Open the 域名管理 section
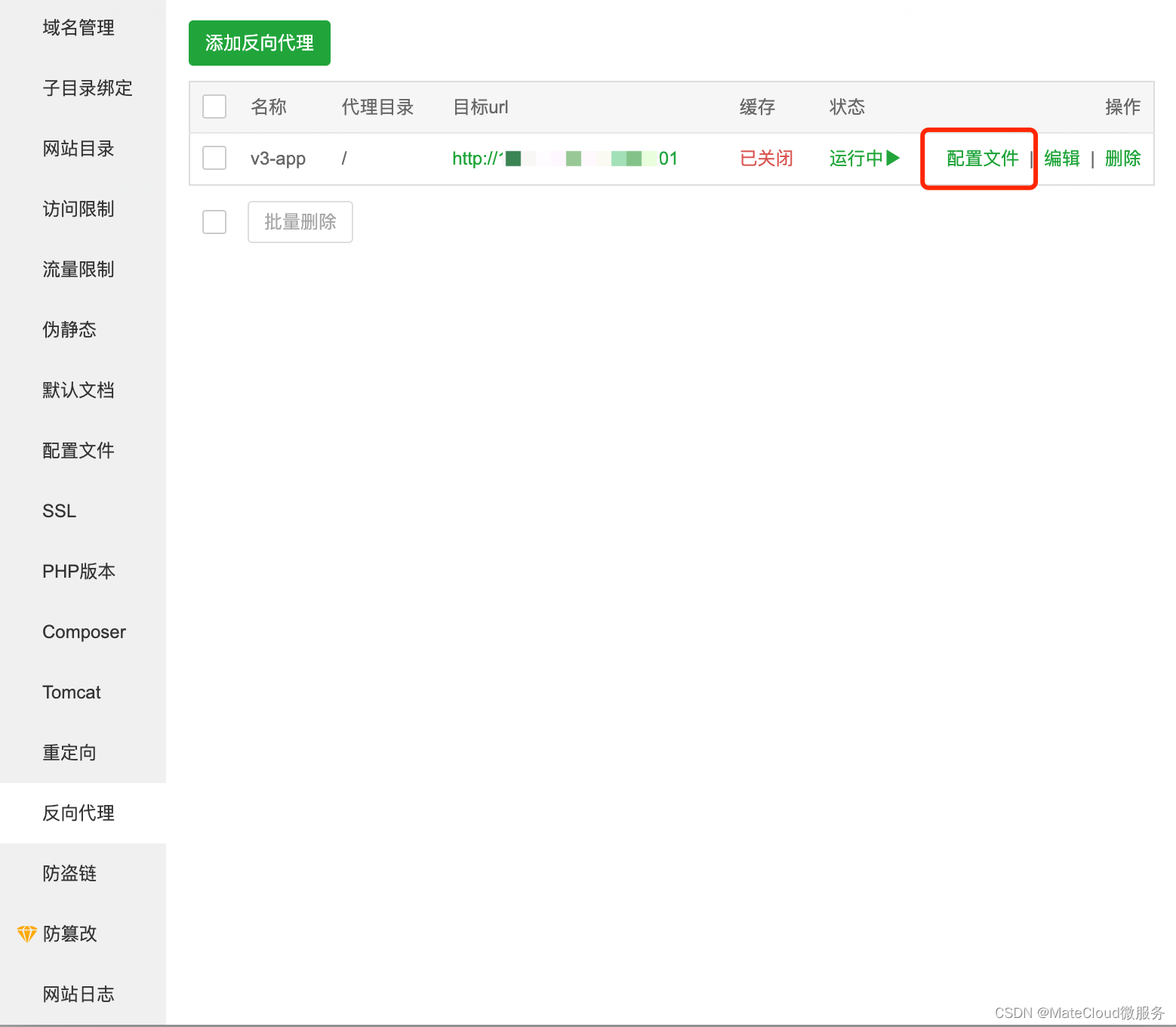1176x1027 pixels. (x=79, y=28)
